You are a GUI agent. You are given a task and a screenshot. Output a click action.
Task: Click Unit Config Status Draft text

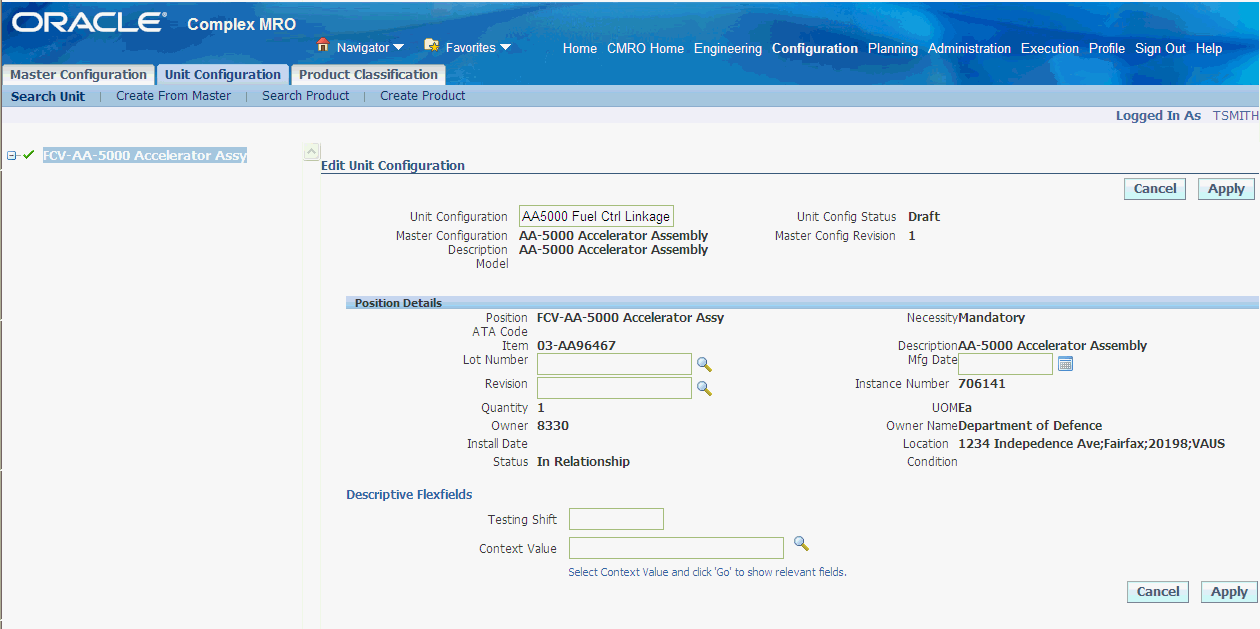point(924,217)
